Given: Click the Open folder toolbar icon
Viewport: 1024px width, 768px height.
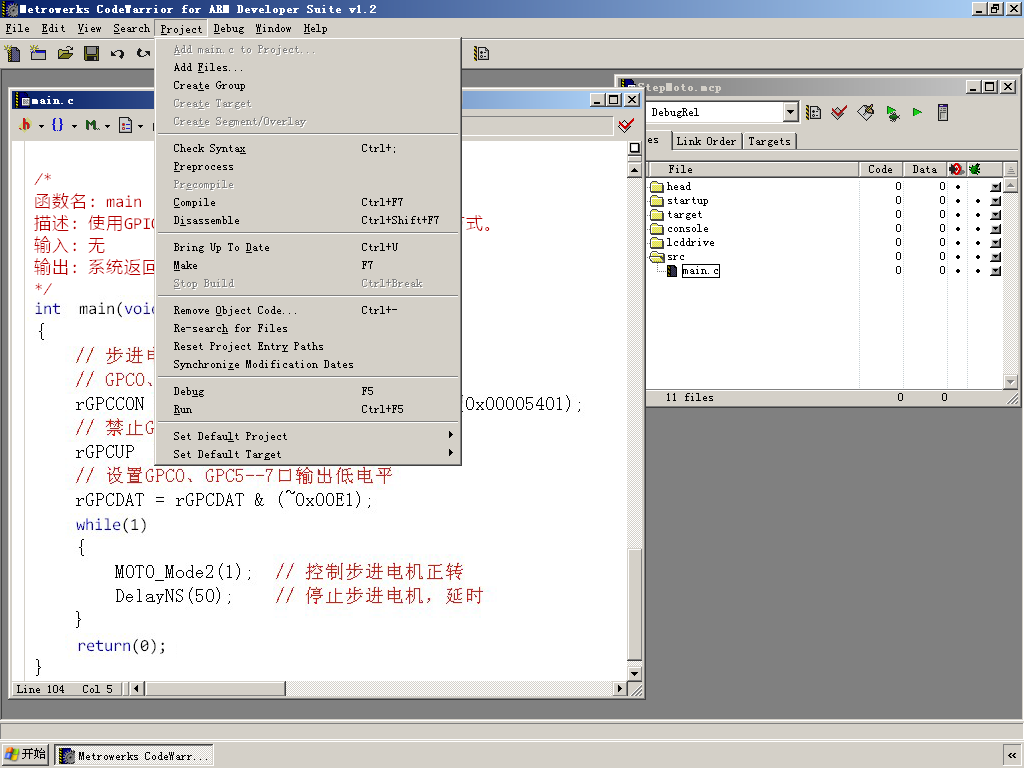Looking at the screenshot, I should (x=65, y=53).
